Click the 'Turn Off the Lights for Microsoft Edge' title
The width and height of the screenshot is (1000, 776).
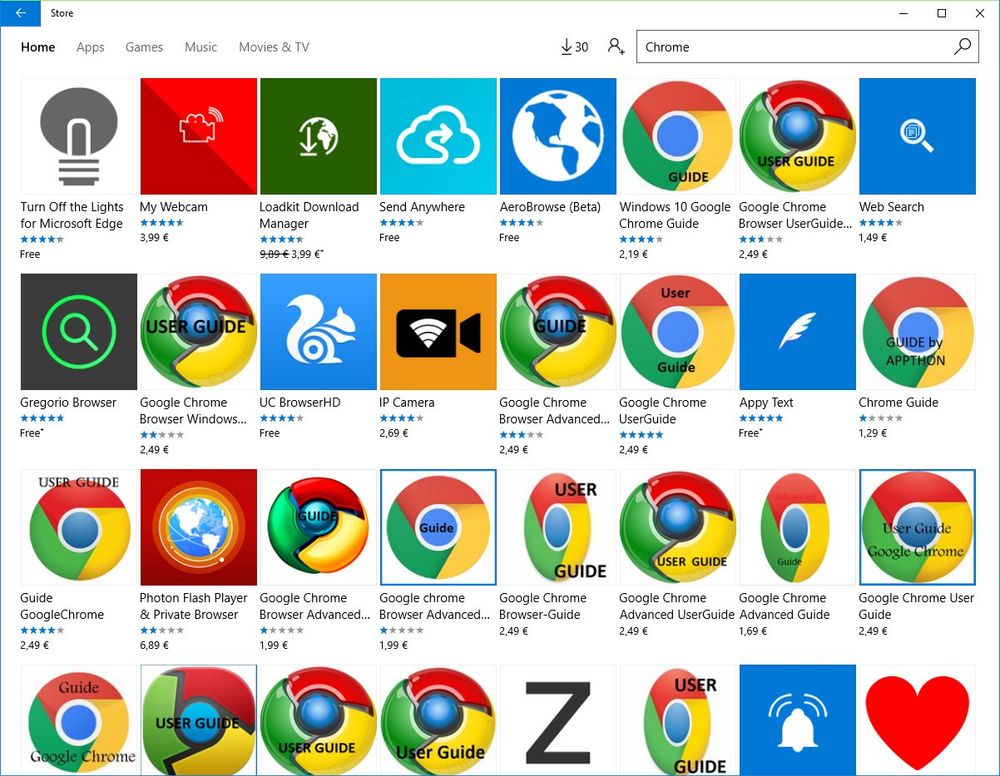tap(71, 215)
